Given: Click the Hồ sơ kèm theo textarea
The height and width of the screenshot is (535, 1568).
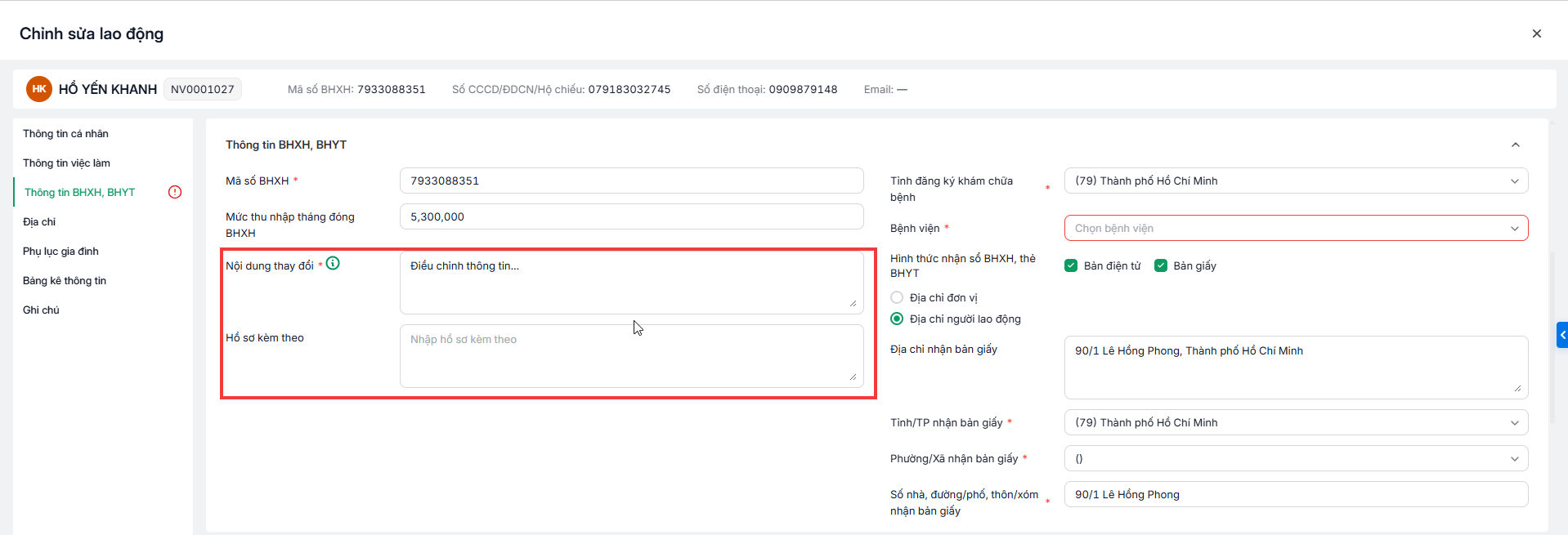Looking at the screenshot, I should pyautogui.click(x=631, y=356).
